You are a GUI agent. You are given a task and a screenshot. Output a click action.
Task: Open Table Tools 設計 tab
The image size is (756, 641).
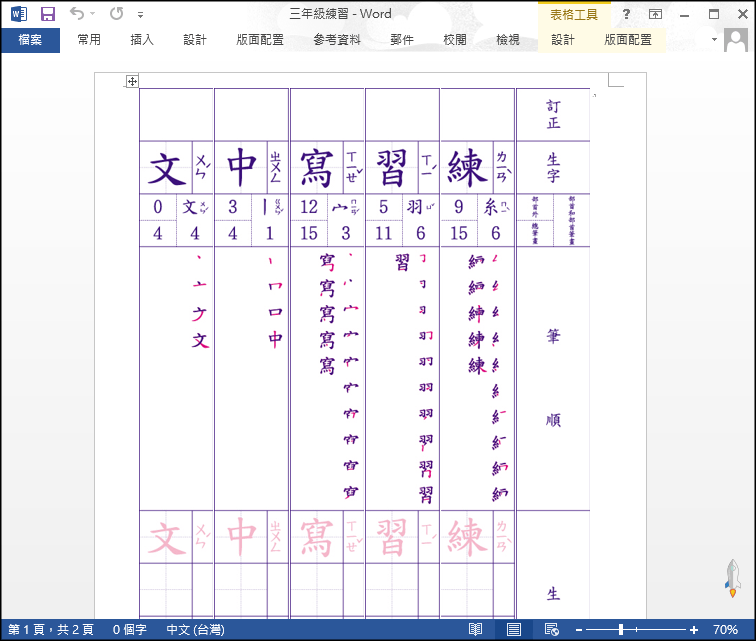pyautogui.click(x=563, y=40)
